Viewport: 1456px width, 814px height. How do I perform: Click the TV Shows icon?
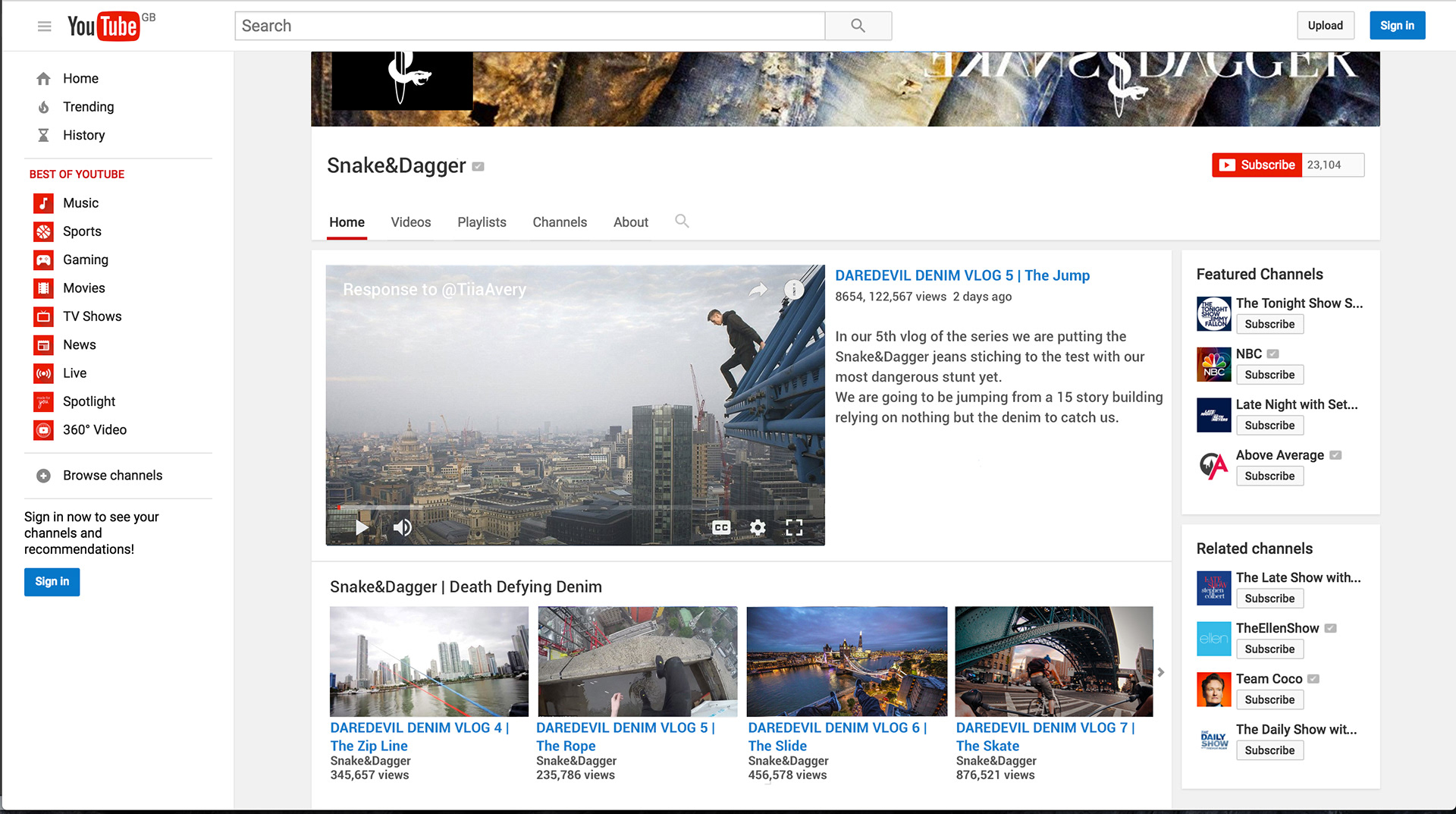point(43,316)
